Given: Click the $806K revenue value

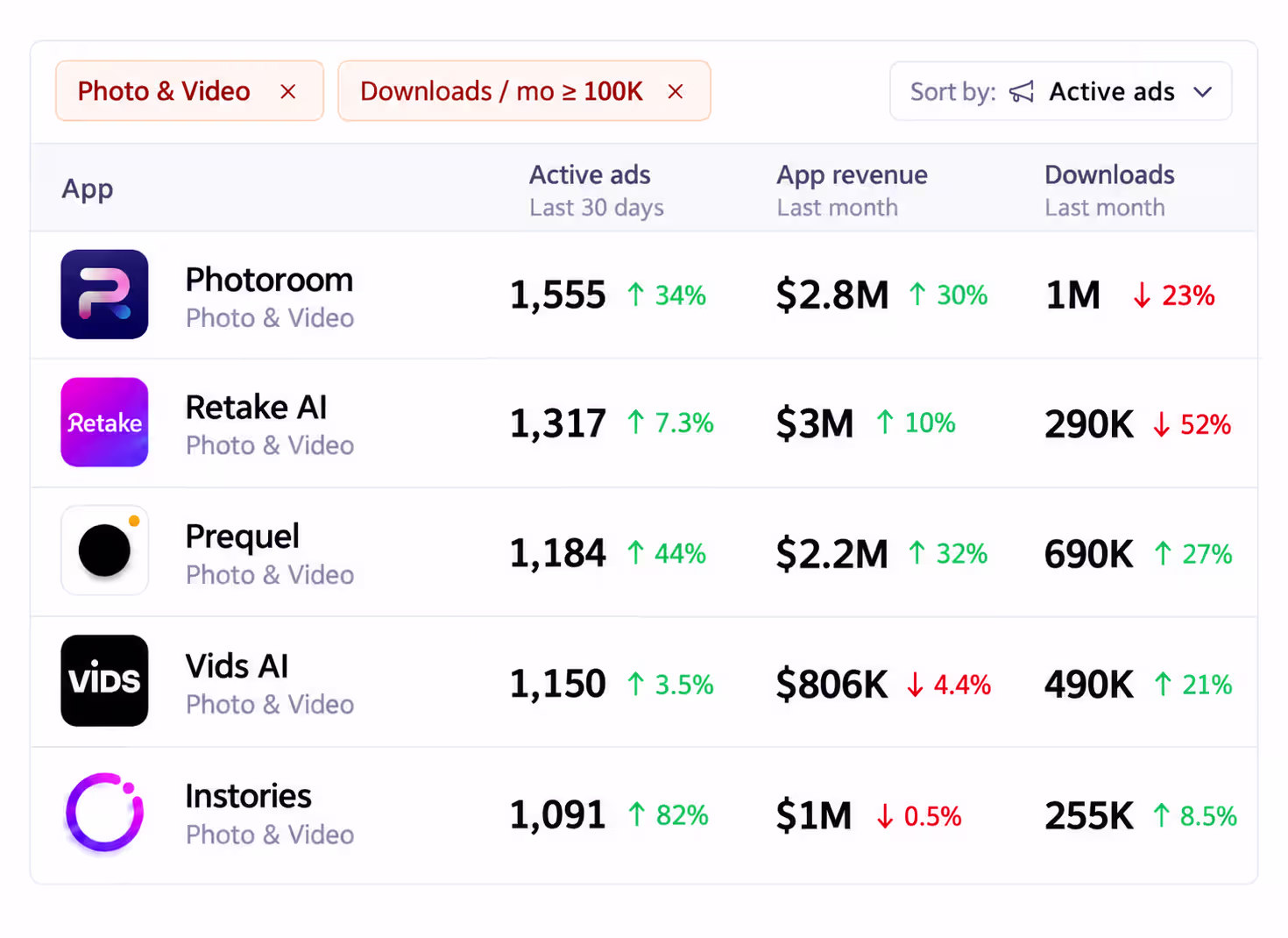Looking at the screenshot, I should [832, 685].
